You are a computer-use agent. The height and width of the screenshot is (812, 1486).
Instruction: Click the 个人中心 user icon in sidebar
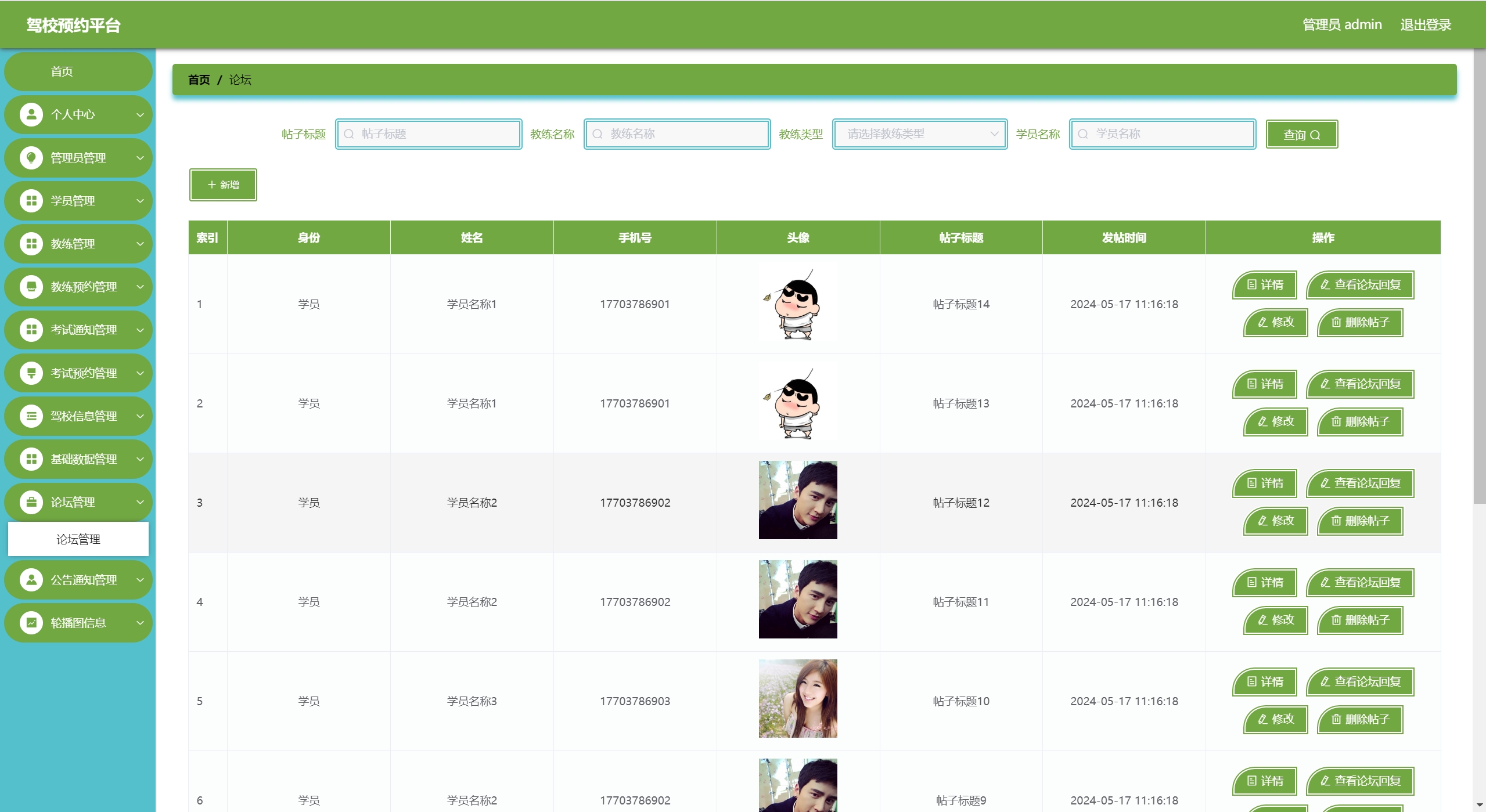[x=31, y=114]
